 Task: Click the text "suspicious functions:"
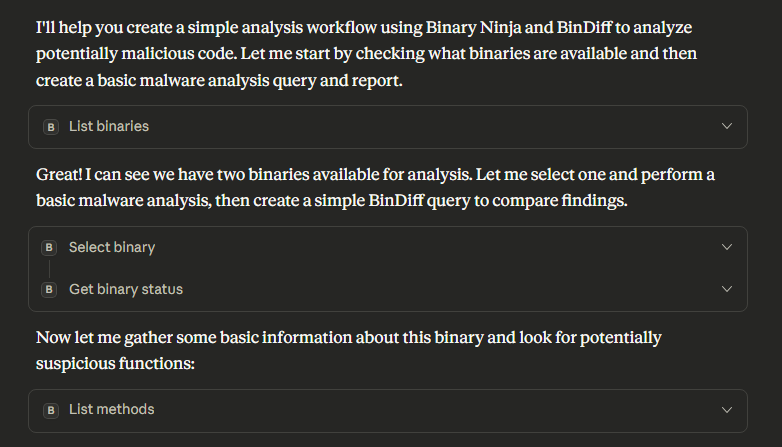point(114,364)
